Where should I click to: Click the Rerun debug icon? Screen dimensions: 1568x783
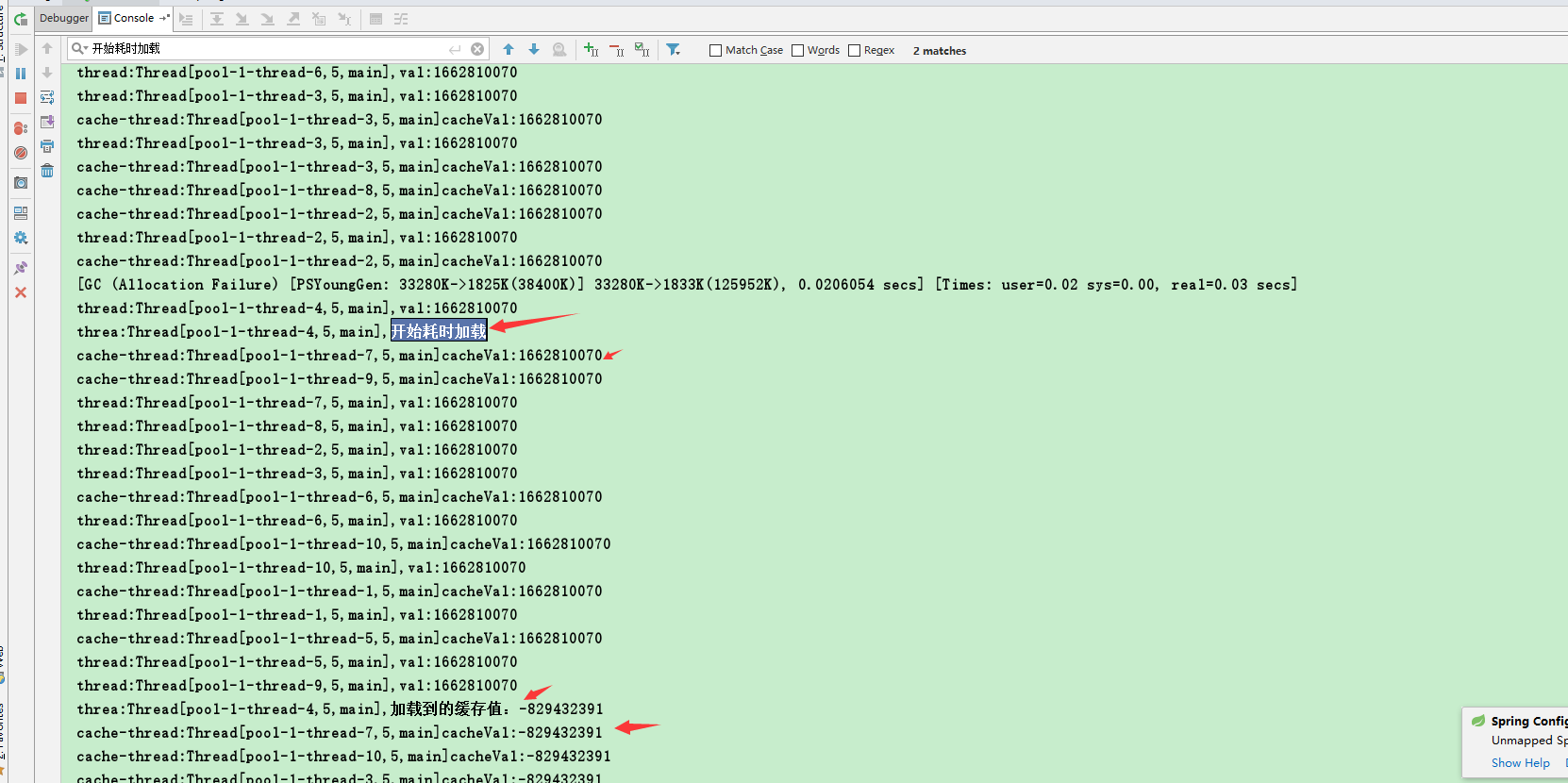[21, 19]
